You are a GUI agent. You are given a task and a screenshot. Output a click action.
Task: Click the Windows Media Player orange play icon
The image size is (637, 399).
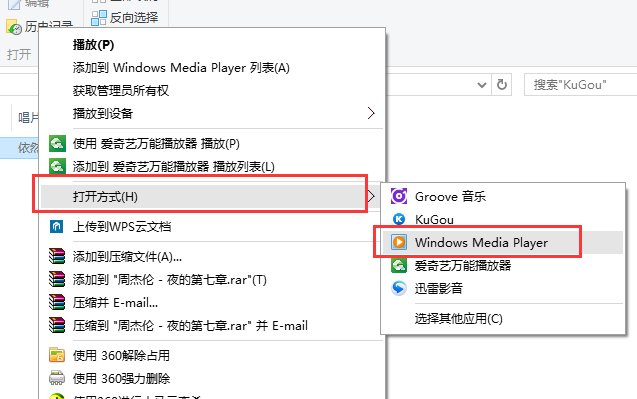[399, 242]
